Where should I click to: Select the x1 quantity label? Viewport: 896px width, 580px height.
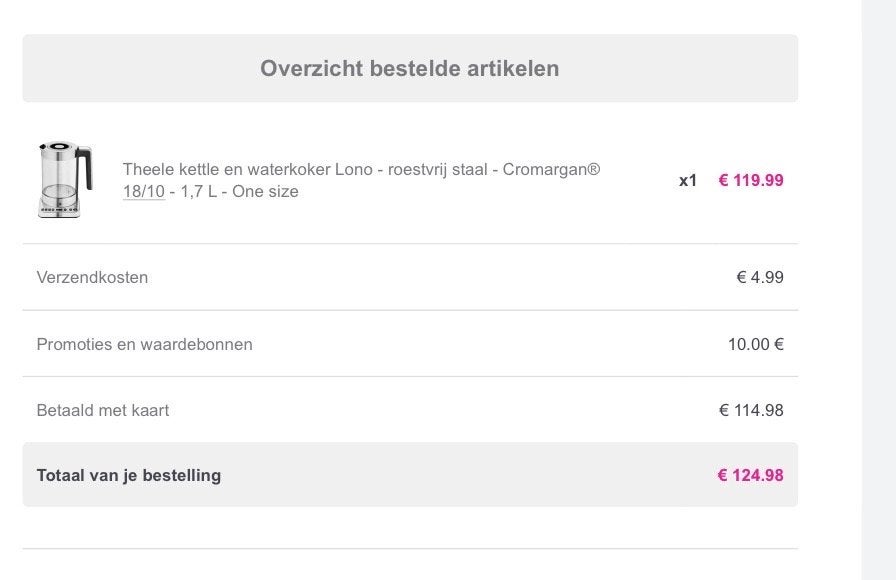(x=688, y=181)
